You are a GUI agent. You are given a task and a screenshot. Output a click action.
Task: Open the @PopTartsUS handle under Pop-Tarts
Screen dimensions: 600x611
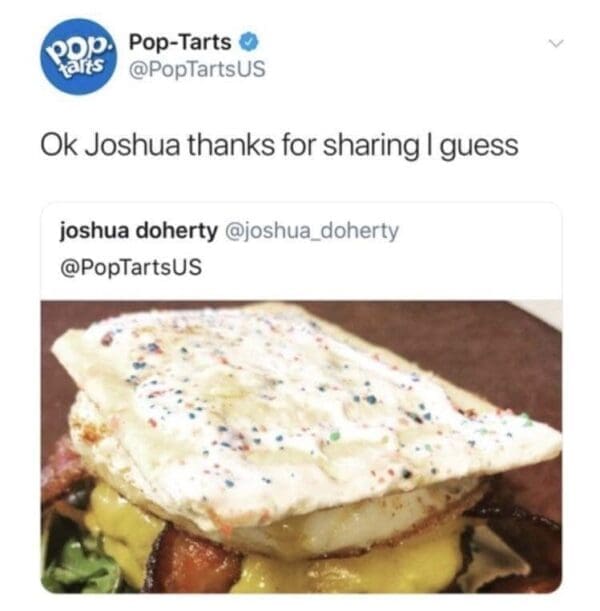(x=197, y=69)
